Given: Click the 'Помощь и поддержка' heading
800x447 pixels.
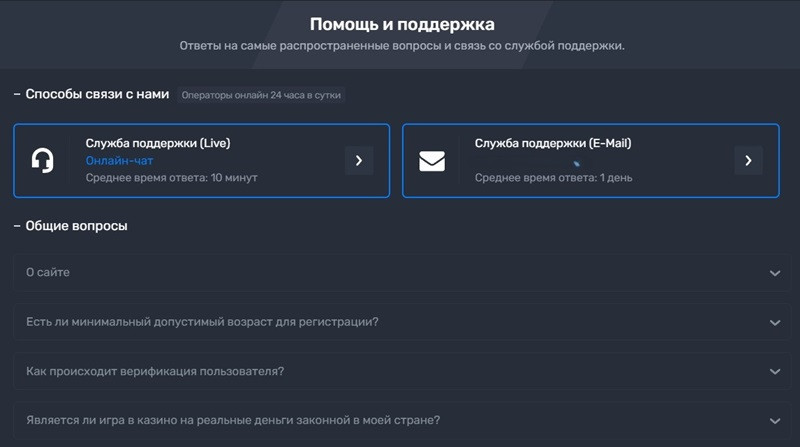Looking at the screenshot, I should point(402,24).
